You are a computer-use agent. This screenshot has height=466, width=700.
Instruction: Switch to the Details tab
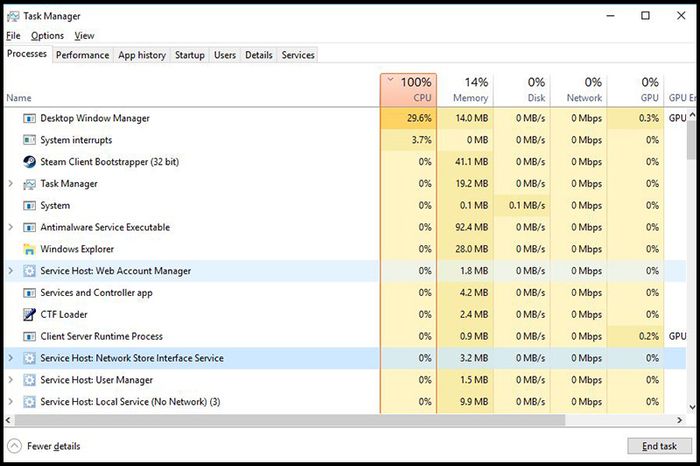tap(259, 55)
